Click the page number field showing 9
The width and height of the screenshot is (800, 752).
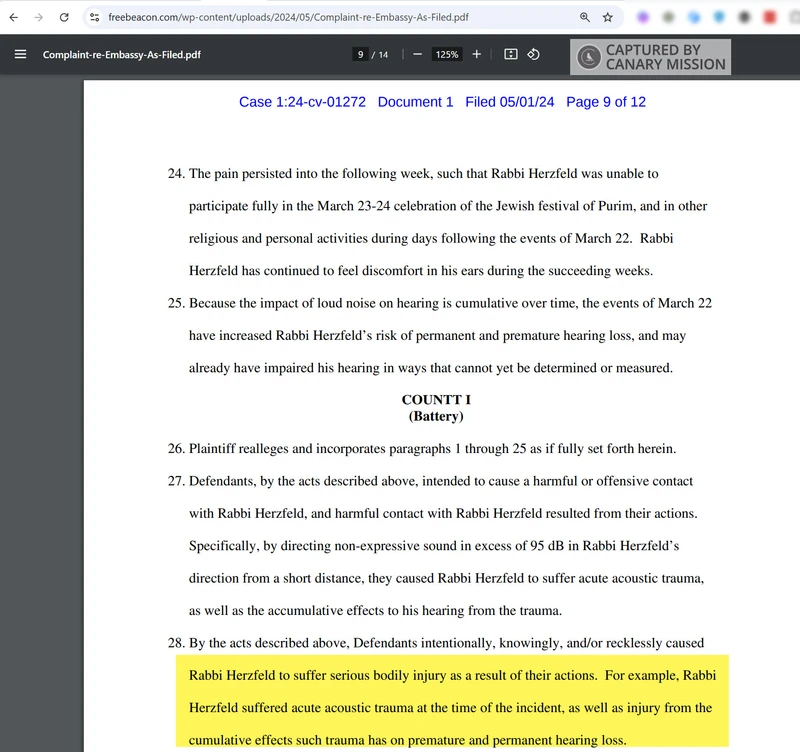pos(360,55)
